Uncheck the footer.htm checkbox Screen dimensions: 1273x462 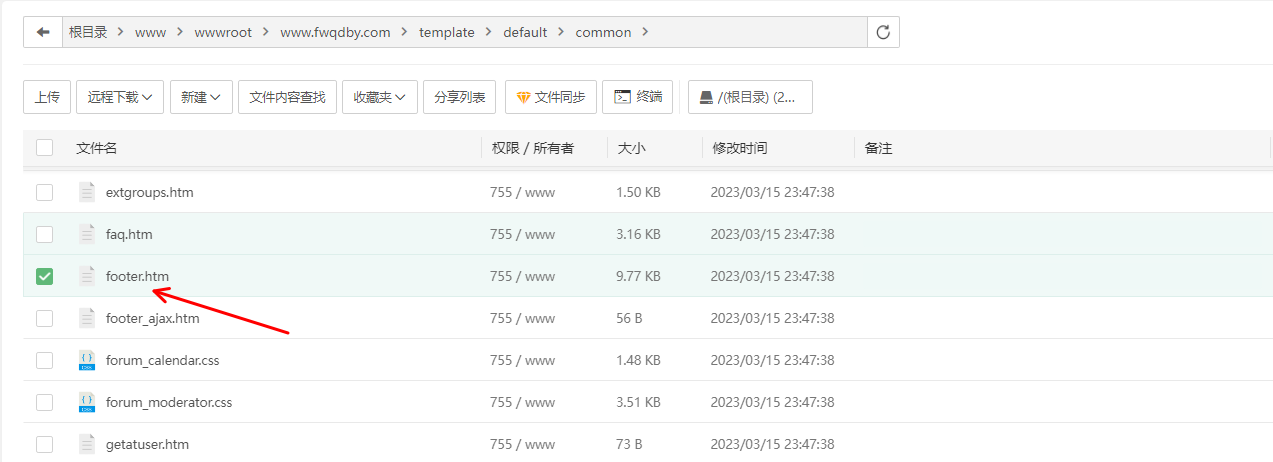pos(44,276)
